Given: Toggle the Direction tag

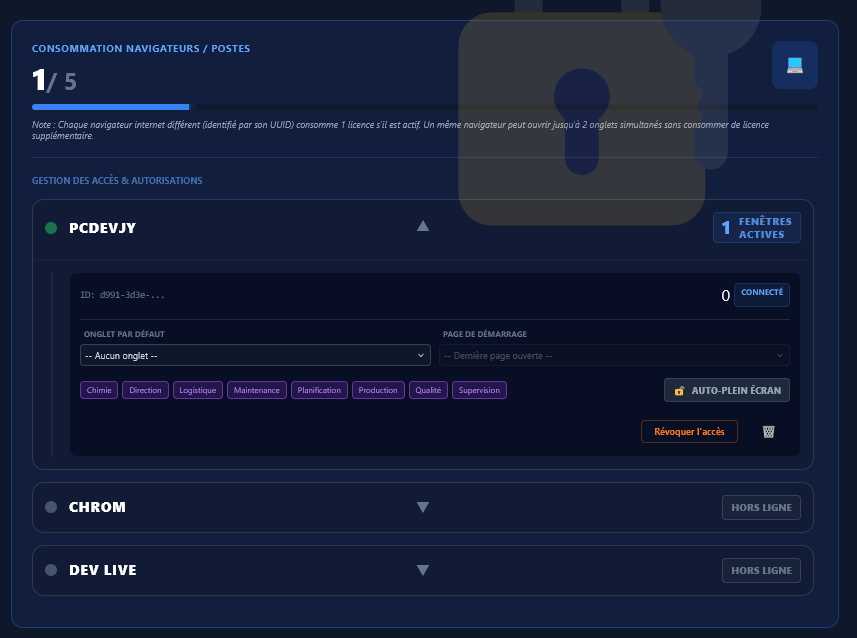Looking at the screenshot, I should click(x=145, y=390).
